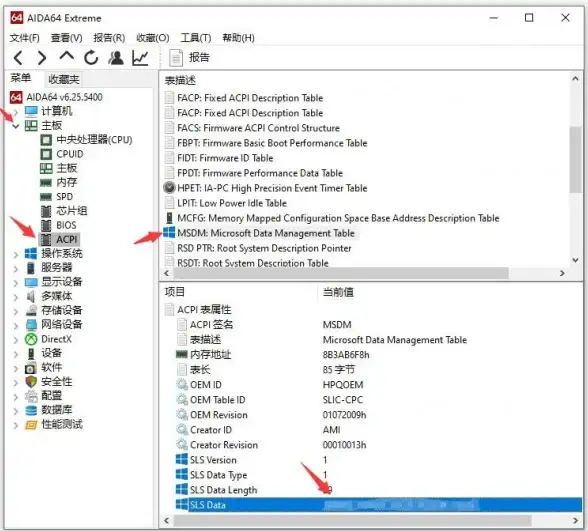Click the SPD memory icon
Image resolution: width=588 pixels, height=531 pixels.
46,197
